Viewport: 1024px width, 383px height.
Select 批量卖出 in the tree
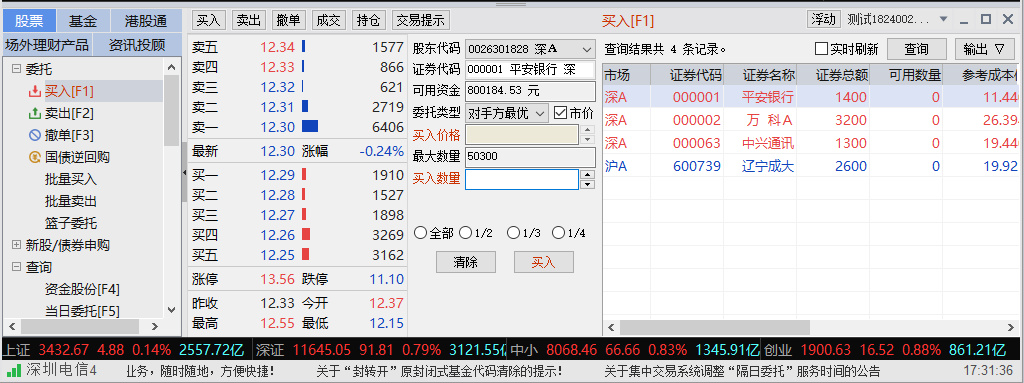pyautogui.click(x=71, y=201)
